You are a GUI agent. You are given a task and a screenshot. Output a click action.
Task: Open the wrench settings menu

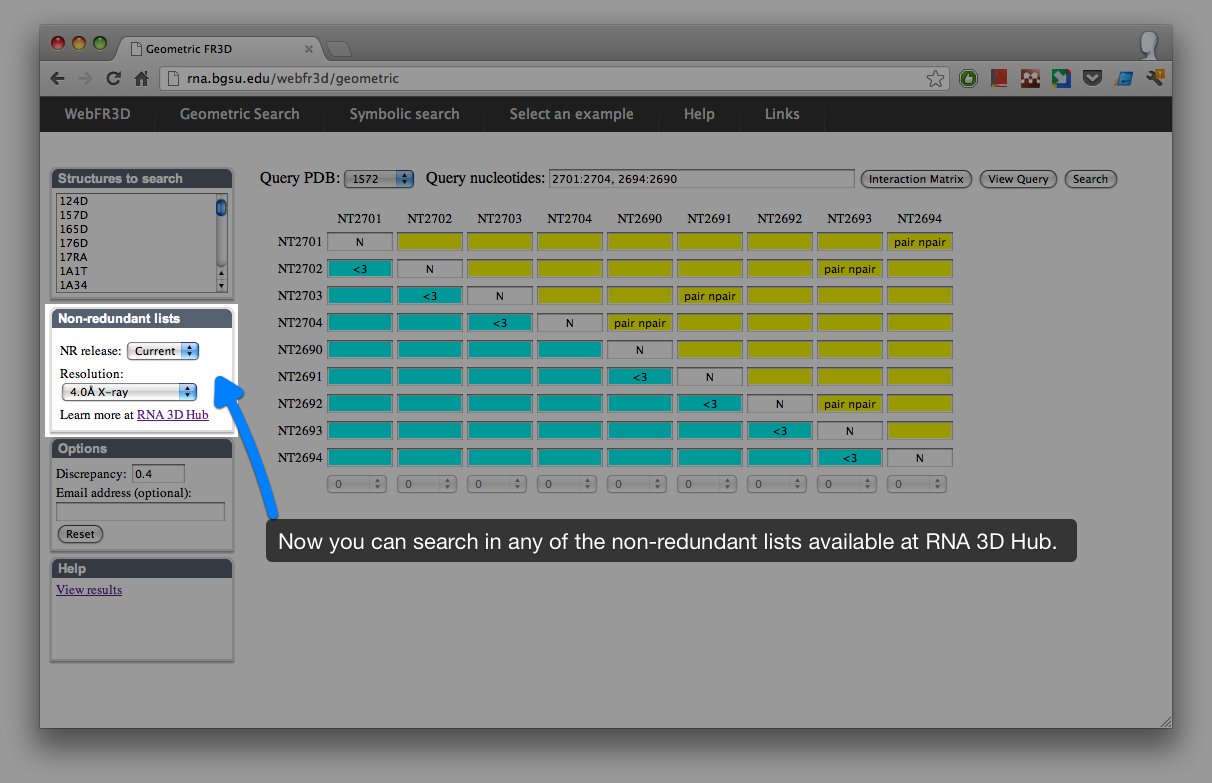pyautogui.click(x=1154, y=77)
